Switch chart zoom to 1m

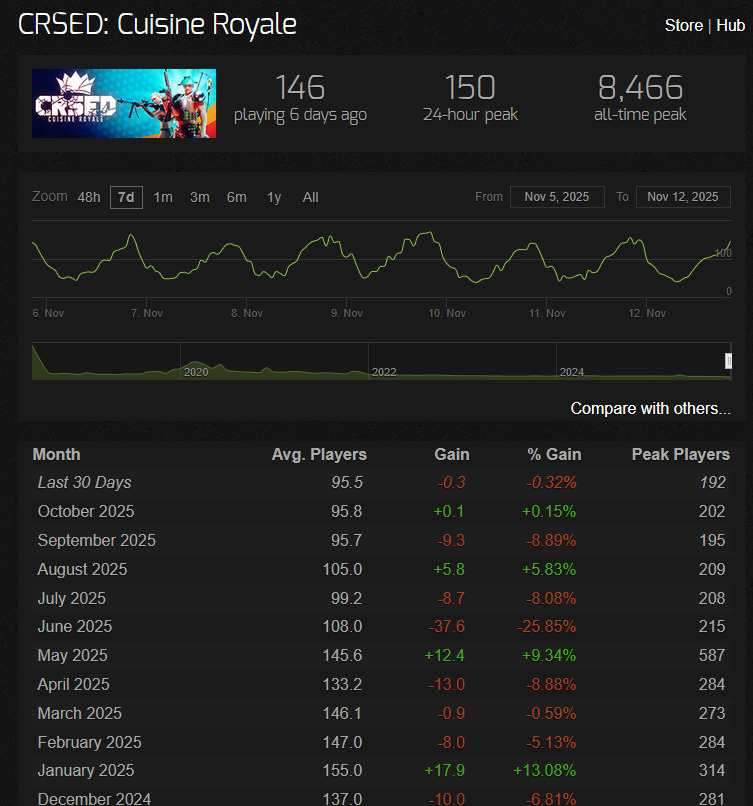click(x=163, y=197)
